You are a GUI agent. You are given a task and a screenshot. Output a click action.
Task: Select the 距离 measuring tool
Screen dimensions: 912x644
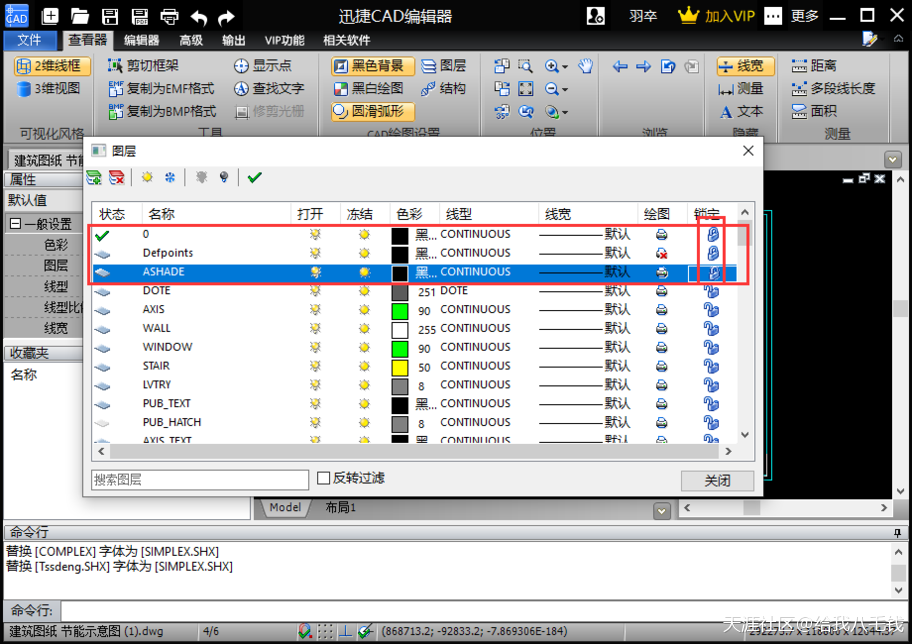[814, 66]
